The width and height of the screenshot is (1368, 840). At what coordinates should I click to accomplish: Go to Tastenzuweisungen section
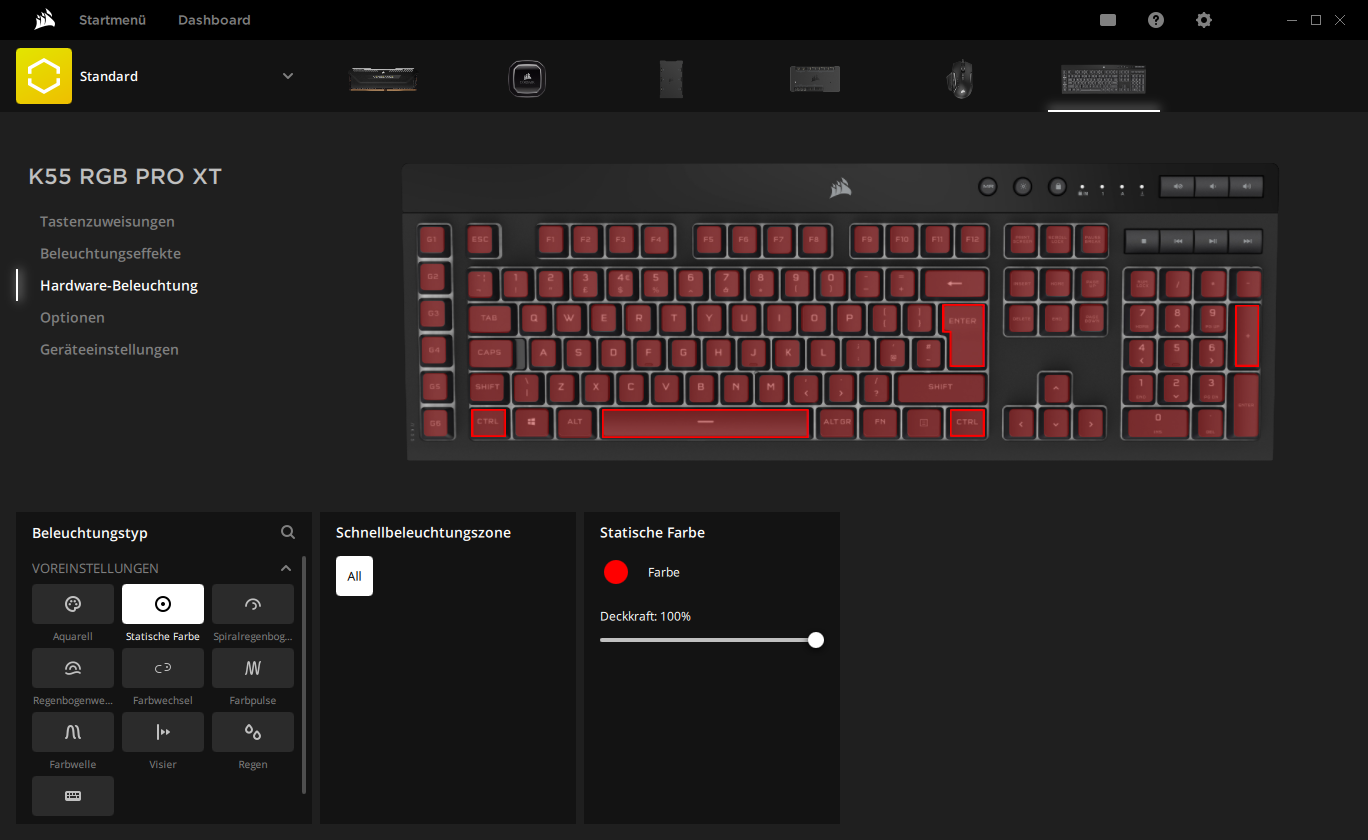pos(107,221)
